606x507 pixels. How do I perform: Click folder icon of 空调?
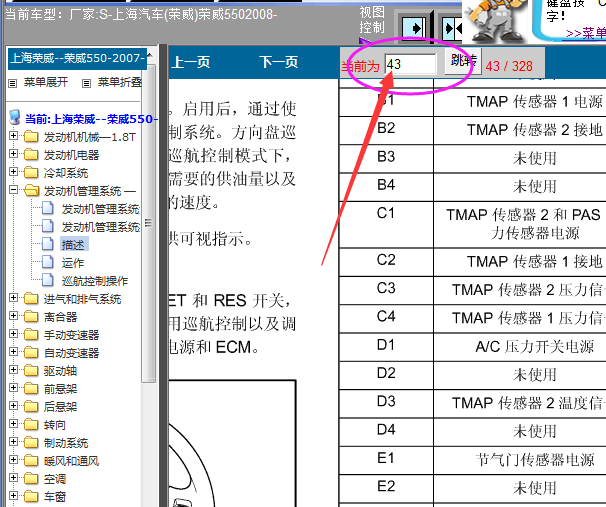31,478
